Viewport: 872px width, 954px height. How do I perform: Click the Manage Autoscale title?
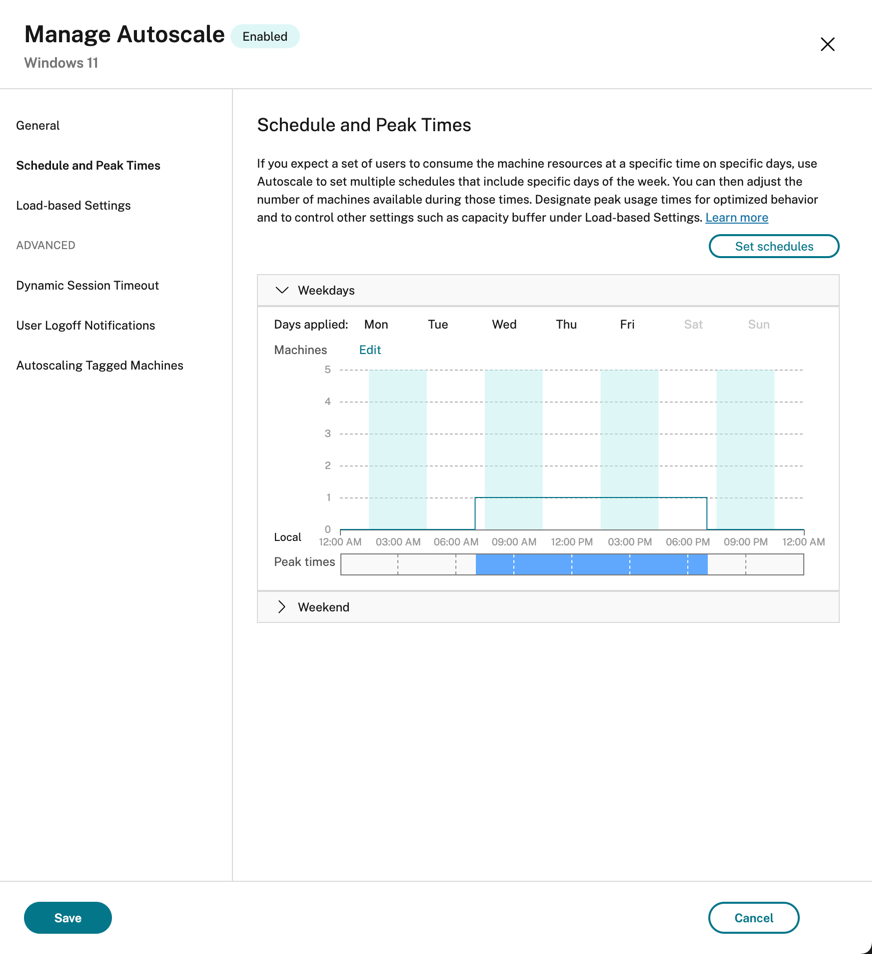coord(124,35)
